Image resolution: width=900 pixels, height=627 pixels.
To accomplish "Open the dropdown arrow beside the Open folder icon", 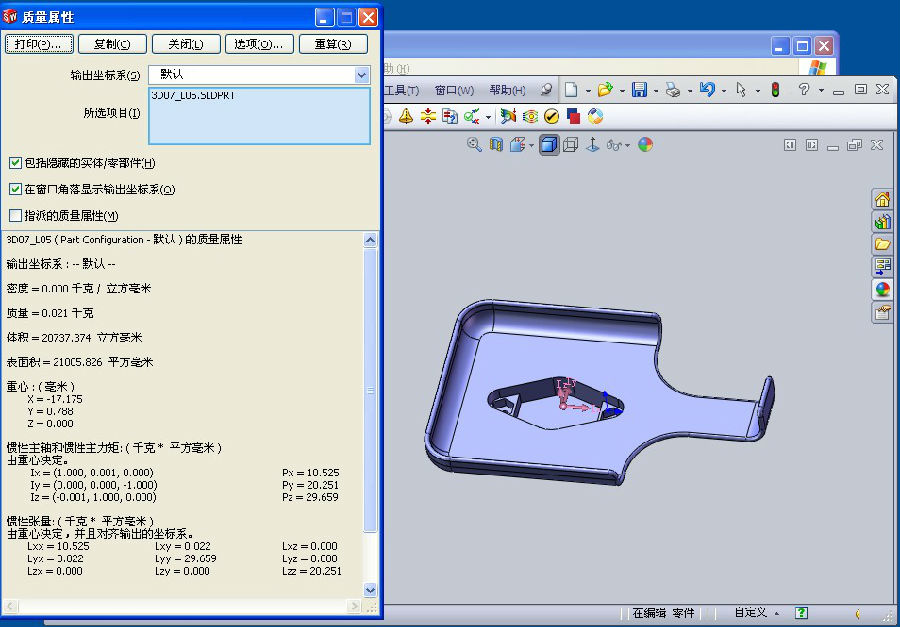I will click(621, 90).
